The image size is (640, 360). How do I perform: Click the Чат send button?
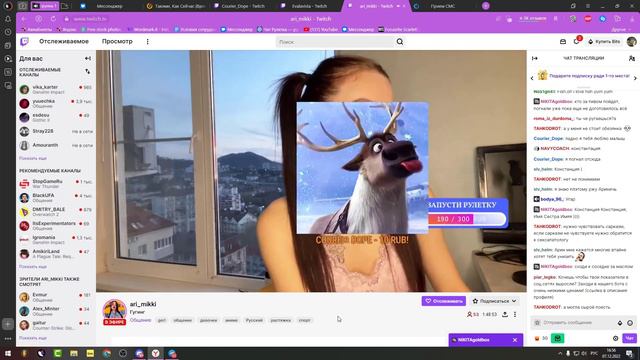[x=629, y=338]
